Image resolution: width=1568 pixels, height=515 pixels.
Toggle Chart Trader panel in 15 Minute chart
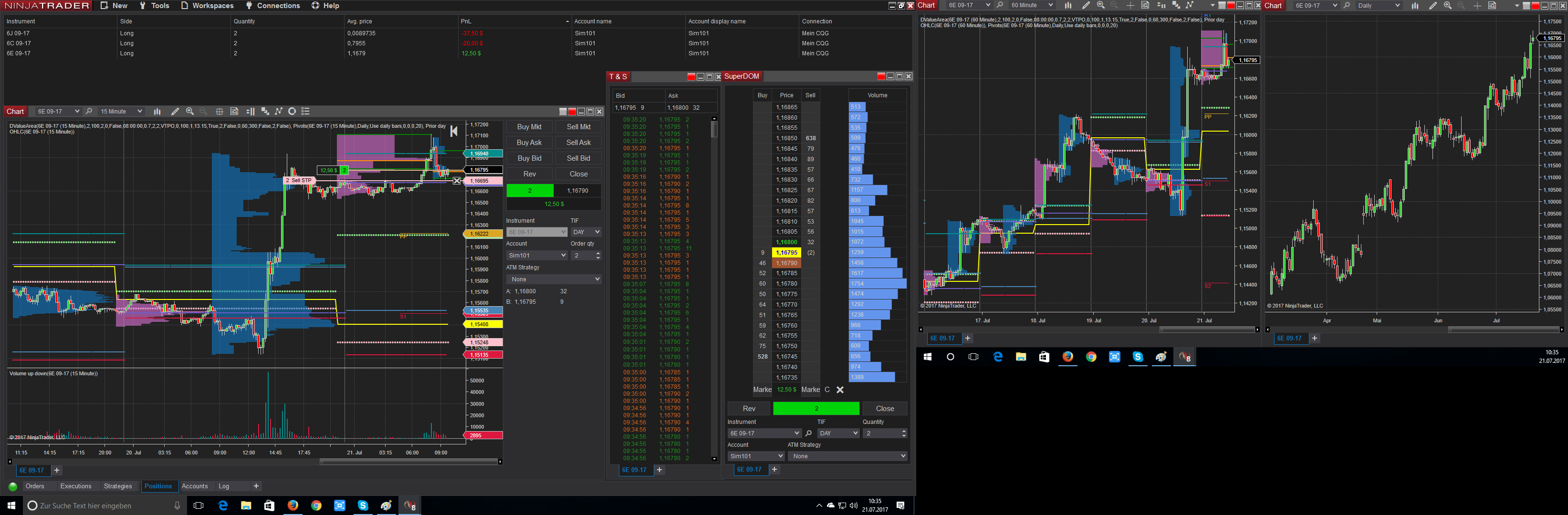click(x=250, y=111)
